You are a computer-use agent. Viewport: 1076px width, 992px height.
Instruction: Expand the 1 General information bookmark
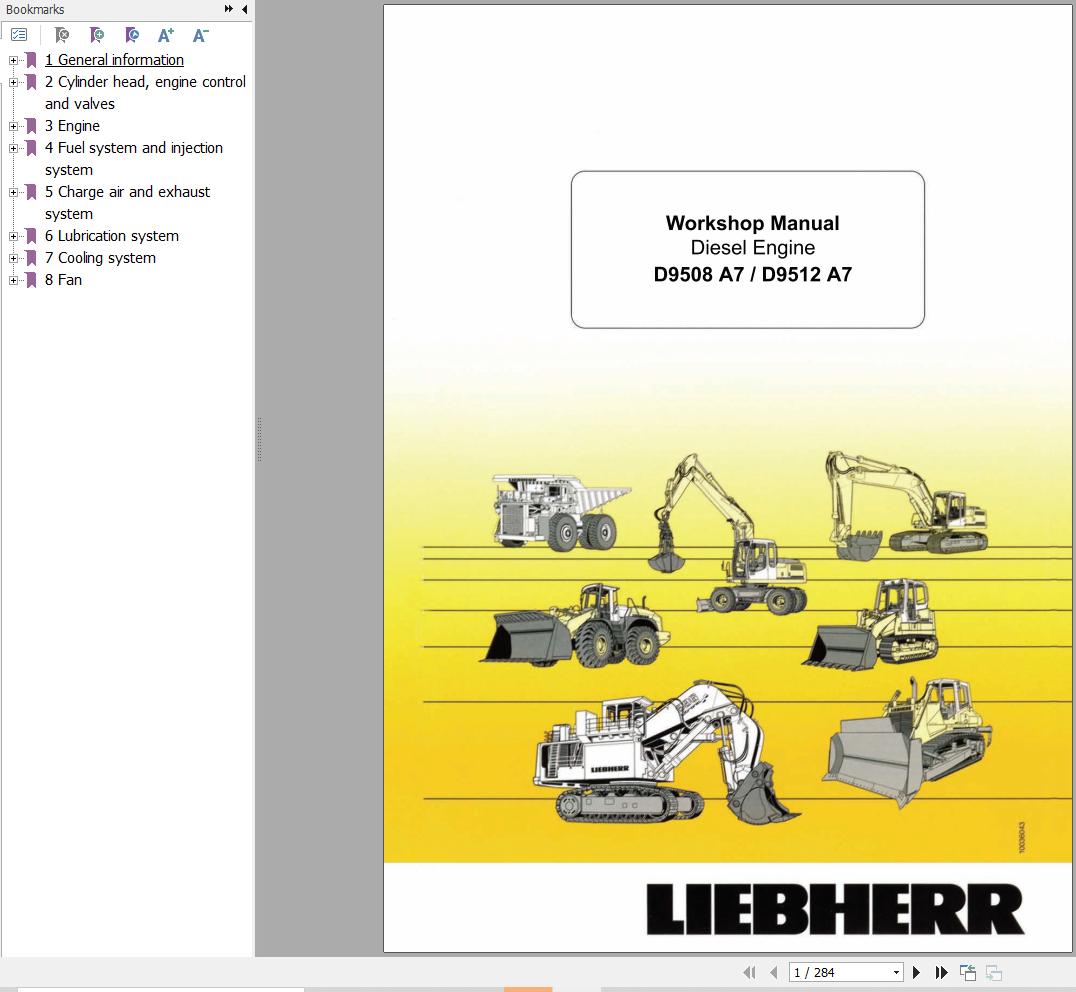tap(13, 60)
